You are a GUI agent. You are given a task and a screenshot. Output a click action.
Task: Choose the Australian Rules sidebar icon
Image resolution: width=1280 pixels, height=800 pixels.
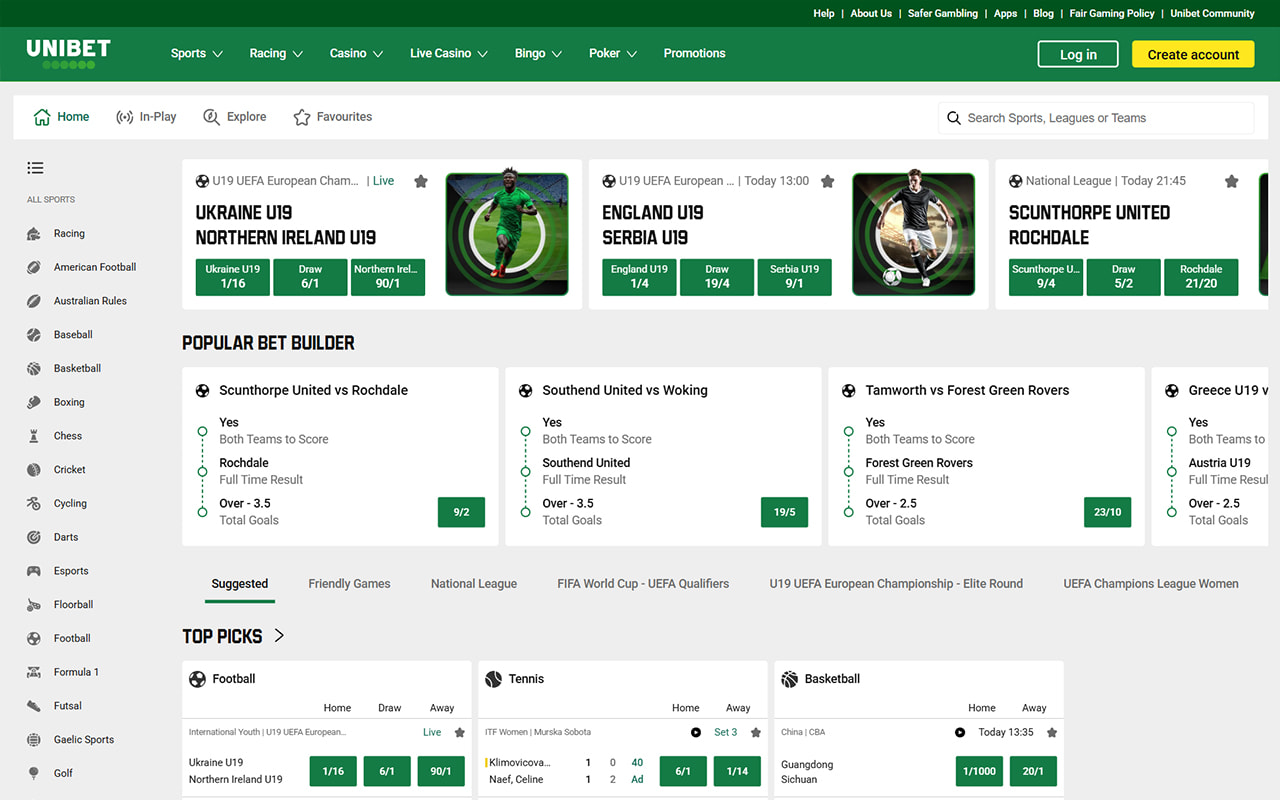coord(34,301)
